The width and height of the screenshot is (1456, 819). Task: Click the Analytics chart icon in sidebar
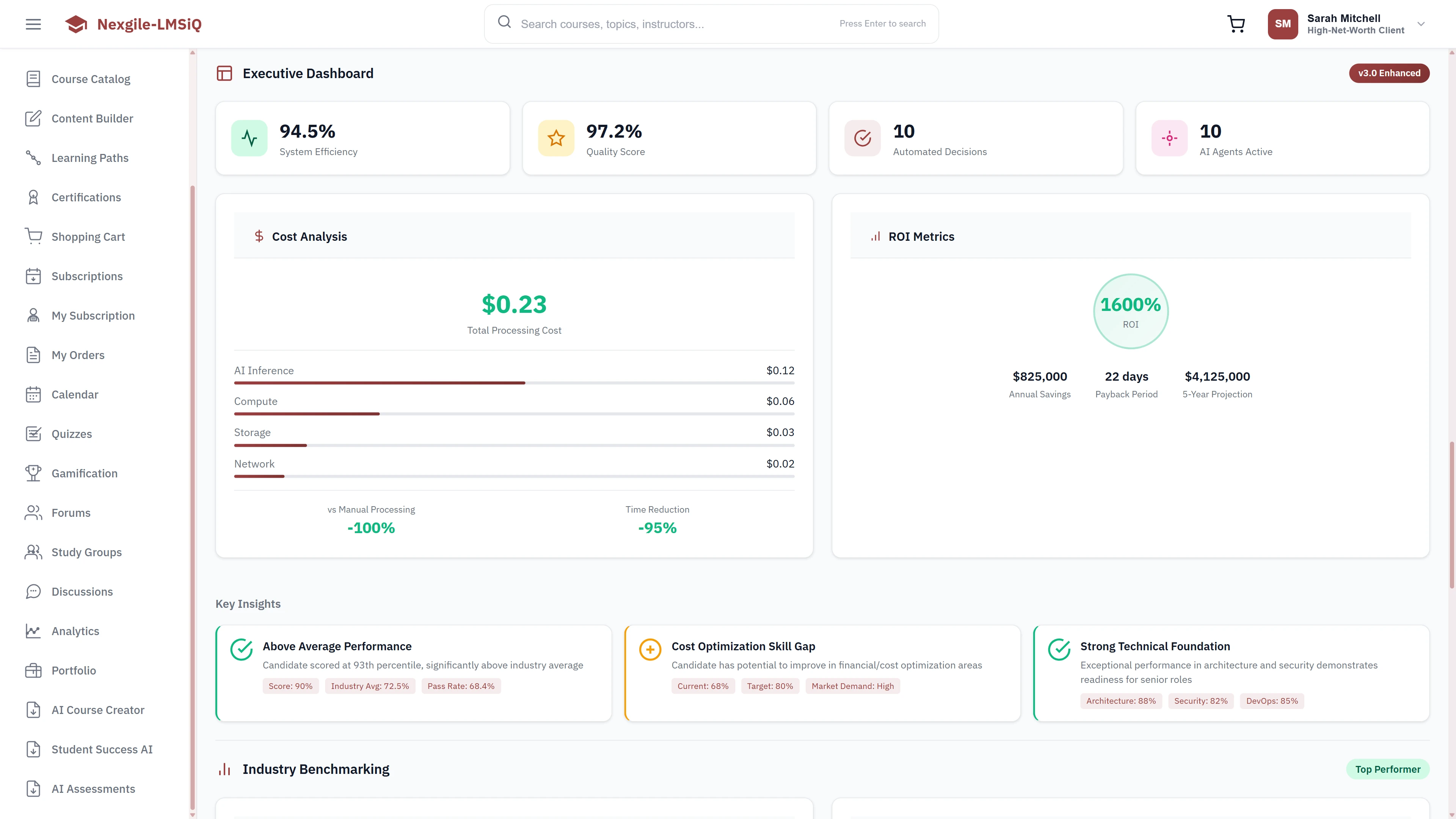(33, 631)
